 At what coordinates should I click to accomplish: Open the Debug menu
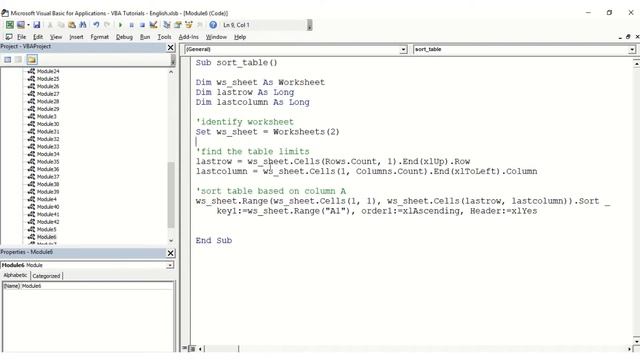point(124,37)
